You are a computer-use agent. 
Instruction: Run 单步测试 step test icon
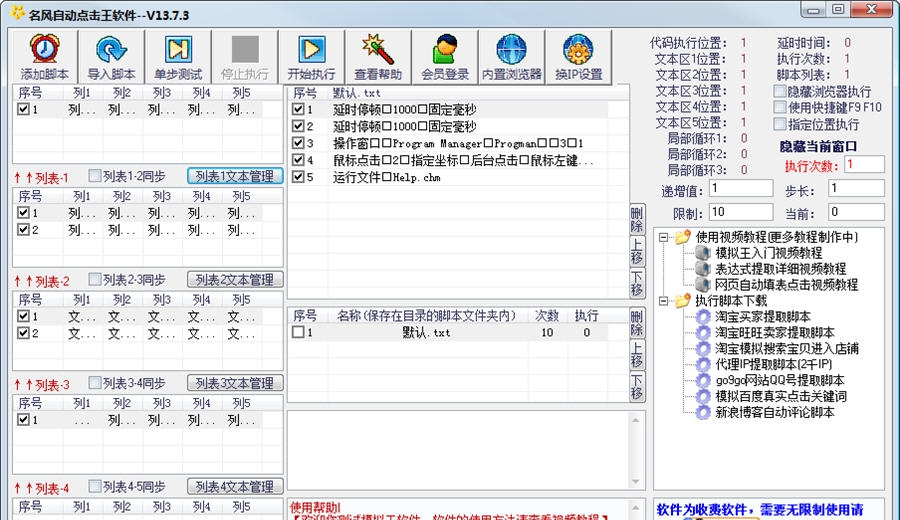pos(178,49)
